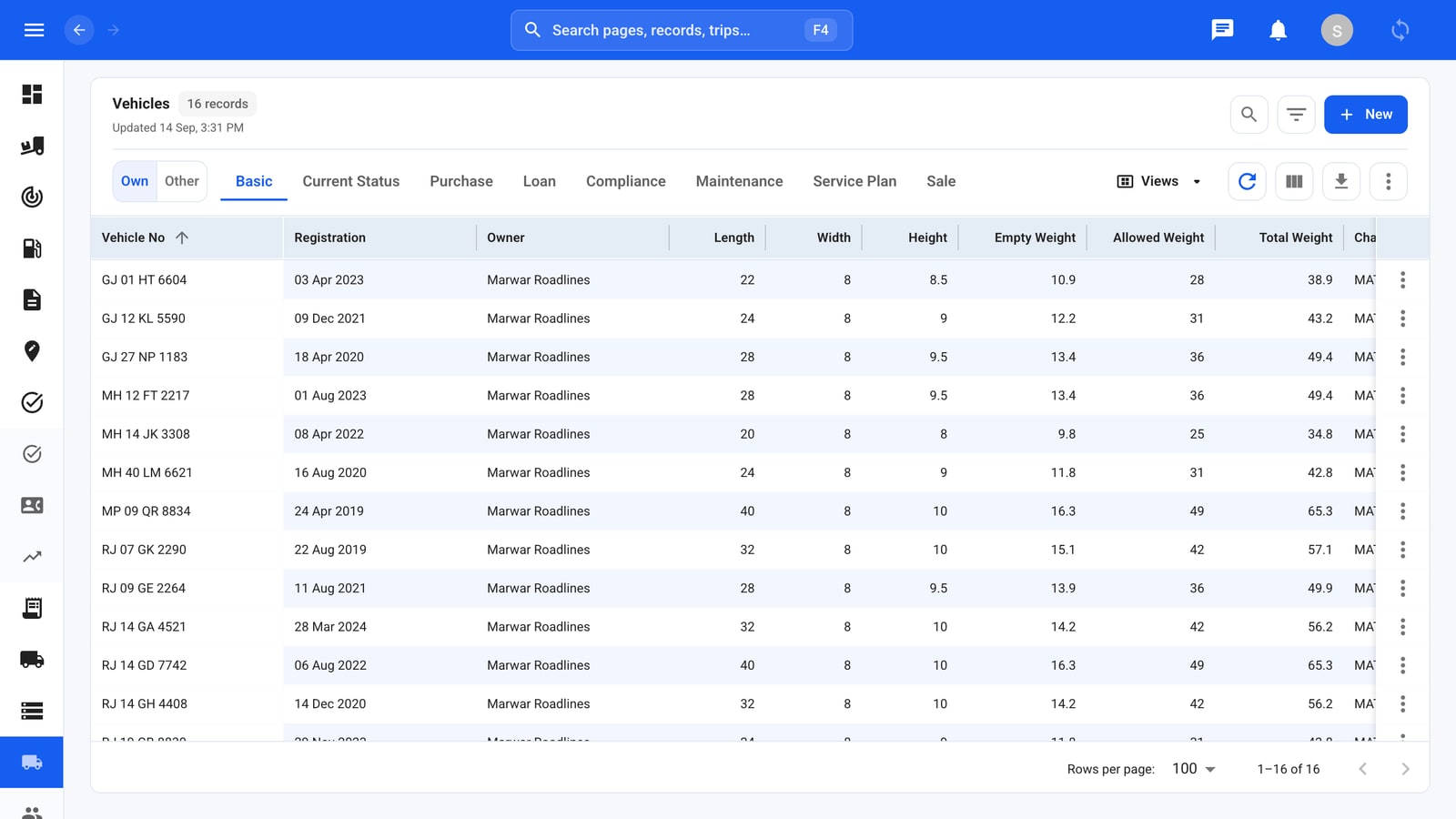This screenshot has width=1456, height=819.
Task: Open the dashboard icon in sidebar
Action: pyautogui.click(x=32, y=95)
